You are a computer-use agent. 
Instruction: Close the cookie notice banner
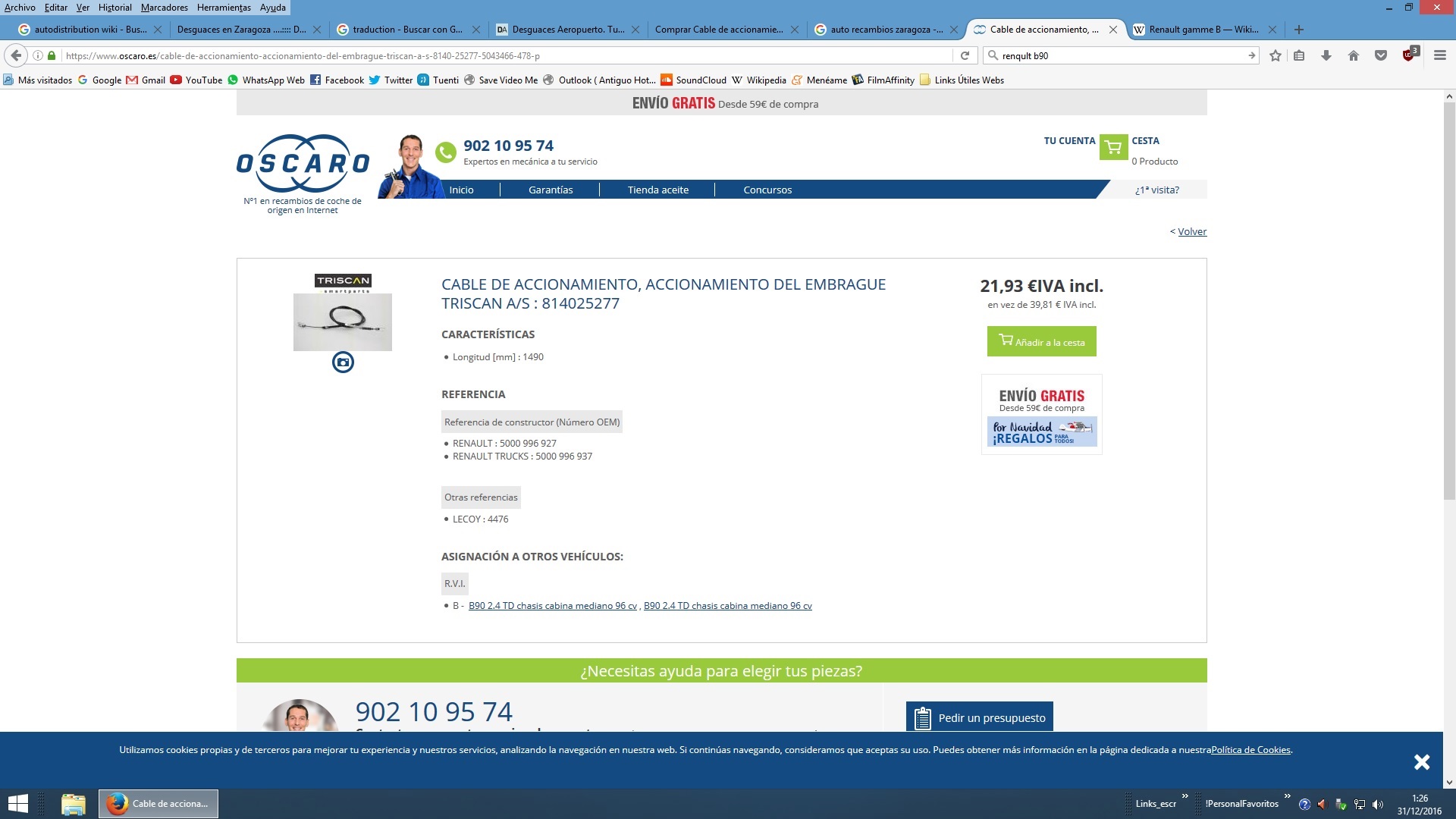coord(1422,762)
